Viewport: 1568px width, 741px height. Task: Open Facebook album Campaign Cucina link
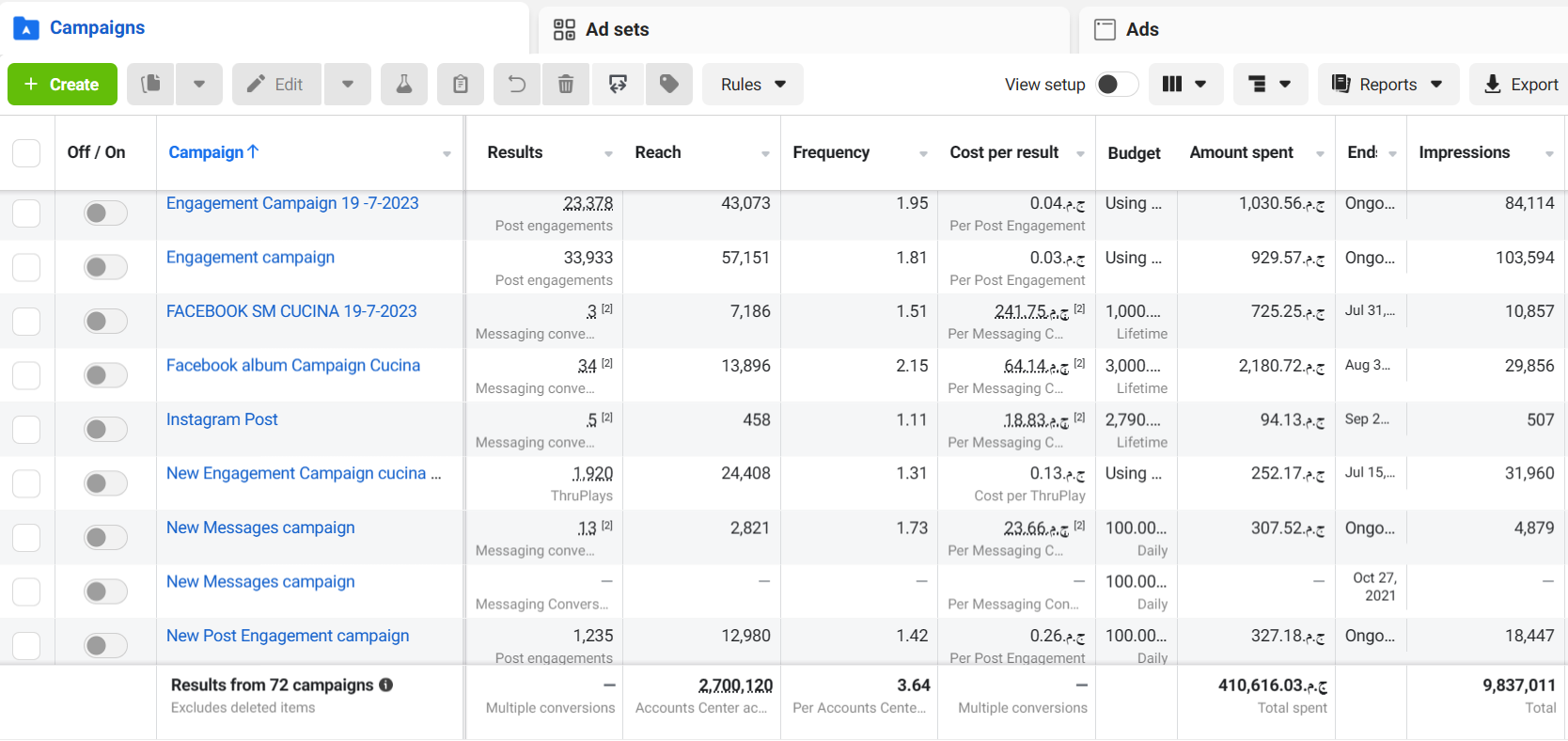click(293, 366)
